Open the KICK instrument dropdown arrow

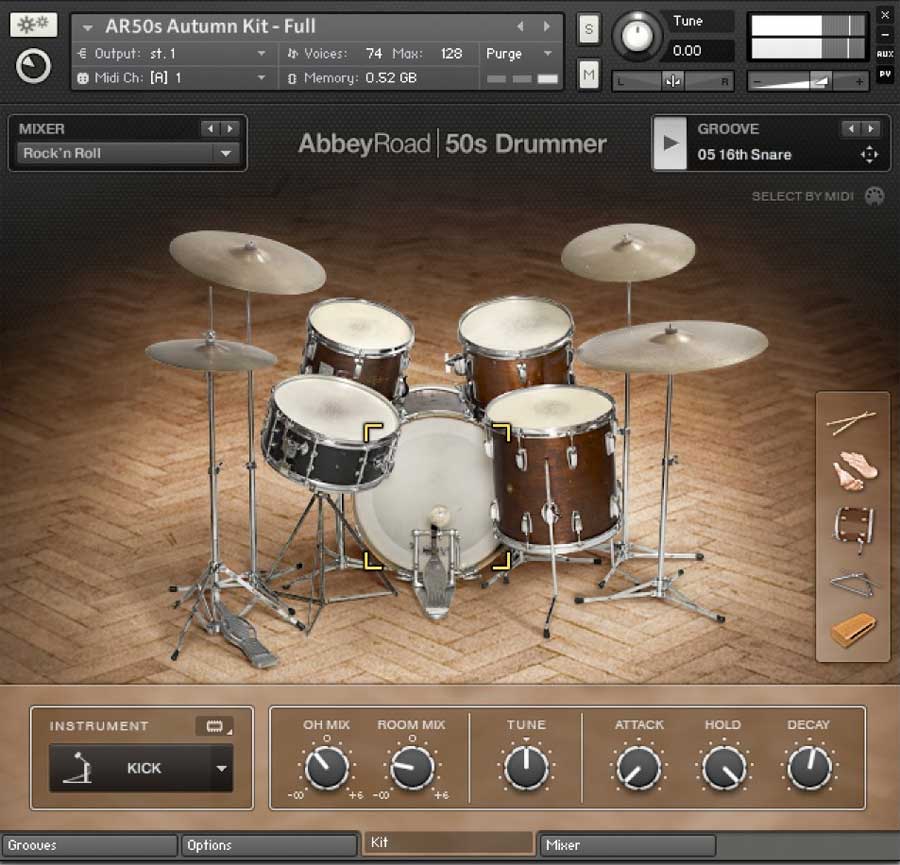coord(222,768)
